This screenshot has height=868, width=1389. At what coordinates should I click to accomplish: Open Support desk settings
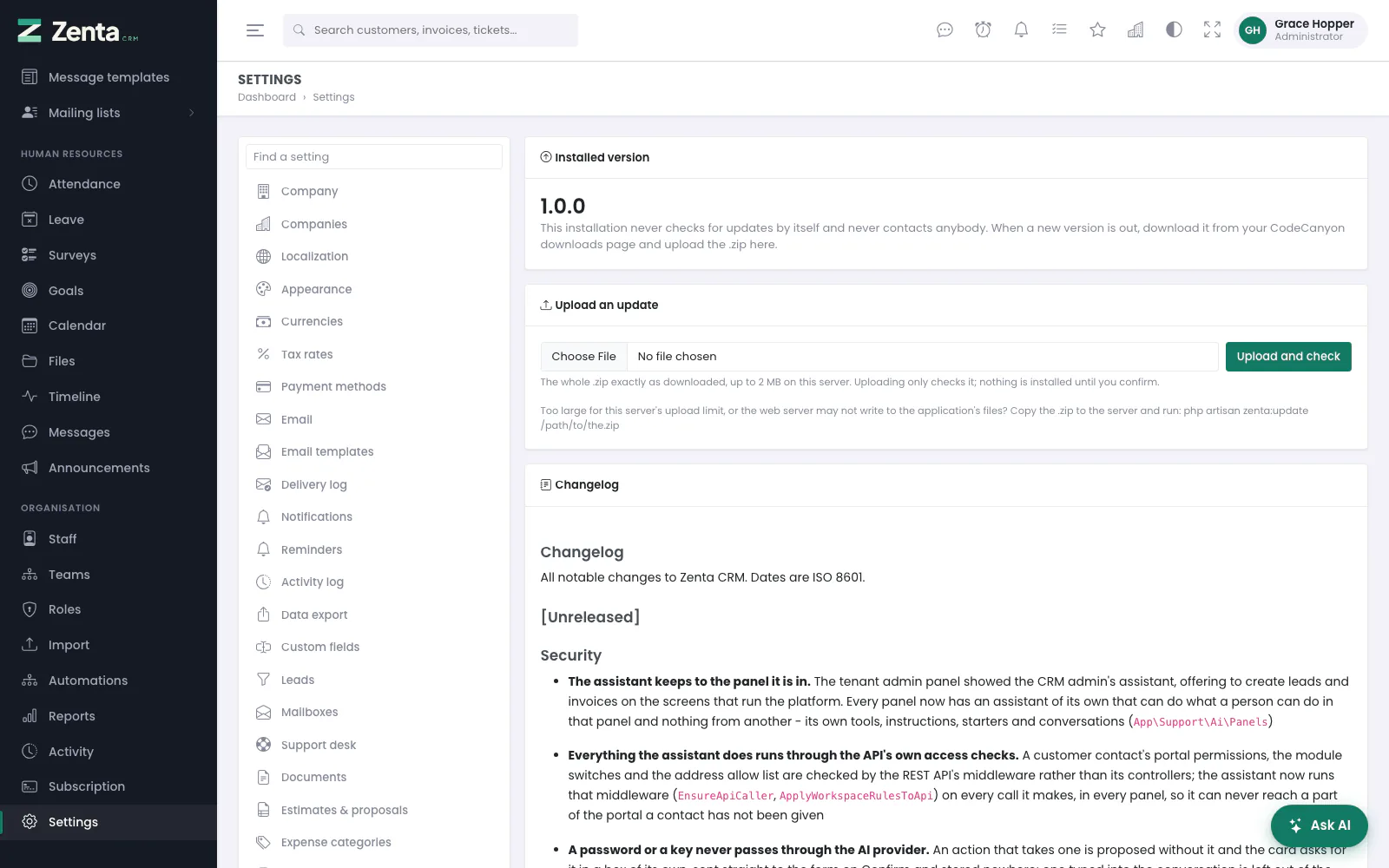coord(374,745)
